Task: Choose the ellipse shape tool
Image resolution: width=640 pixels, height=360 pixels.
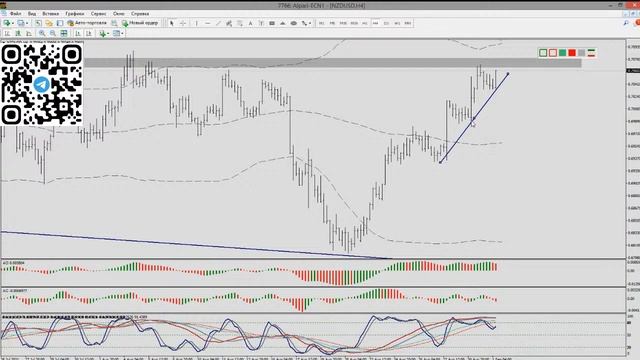Action: (x=293, y=23)
